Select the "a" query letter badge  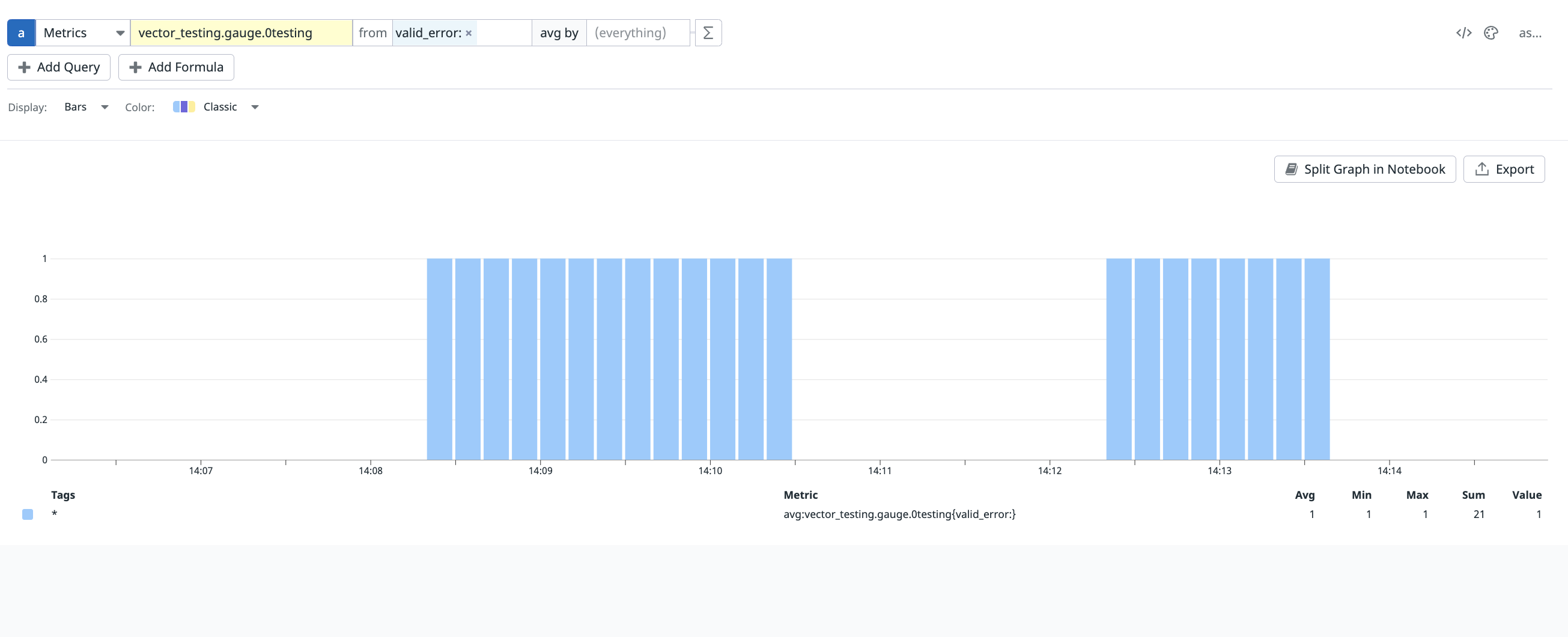[x=20, y=32]
